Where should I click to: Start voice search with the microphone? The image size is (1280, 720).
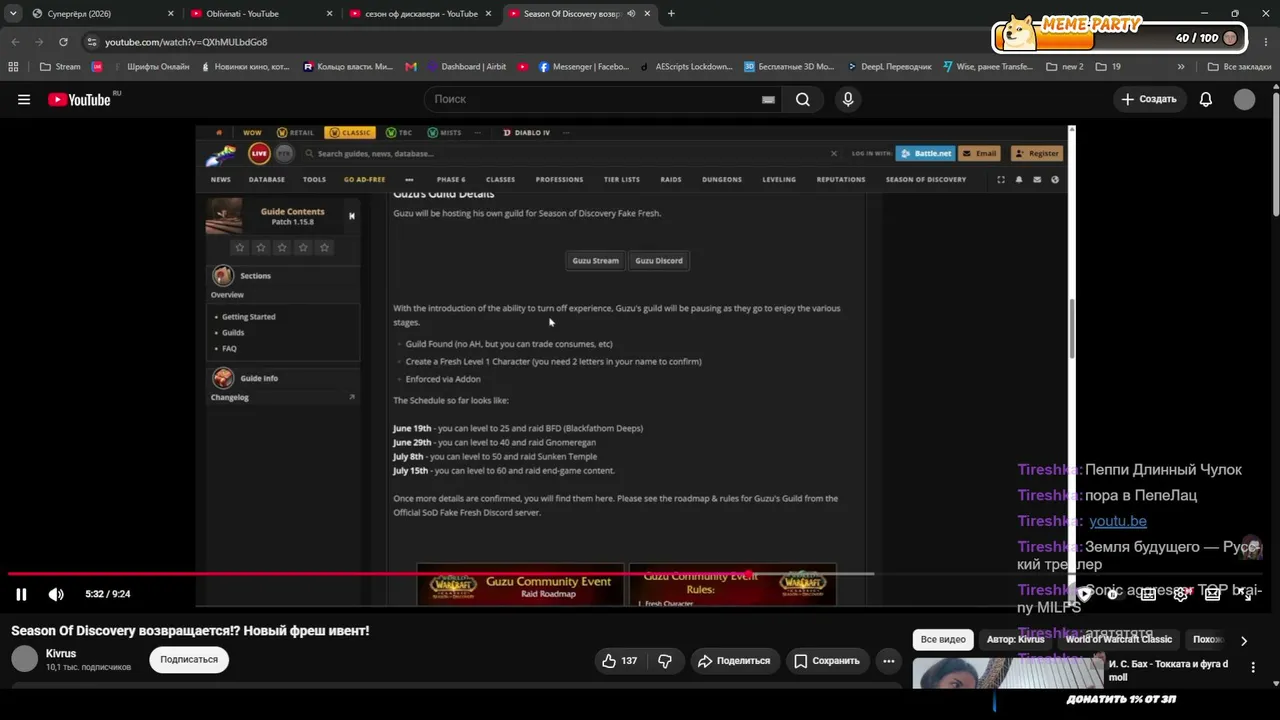pyautogui.click(x=848, y=99)
